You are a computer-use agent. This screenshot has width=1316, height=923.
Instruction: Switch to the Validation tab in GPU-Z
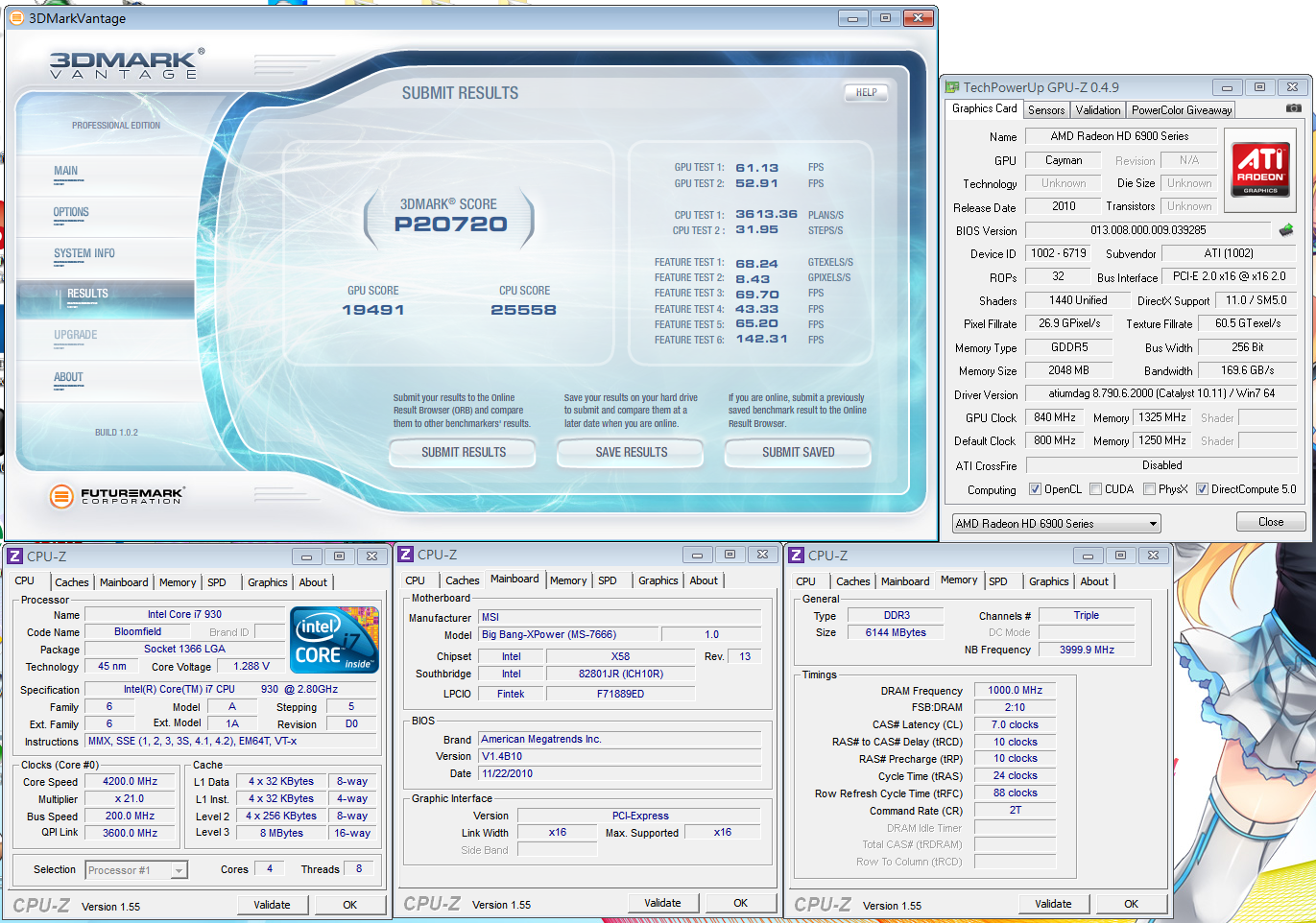[1098, 110]
